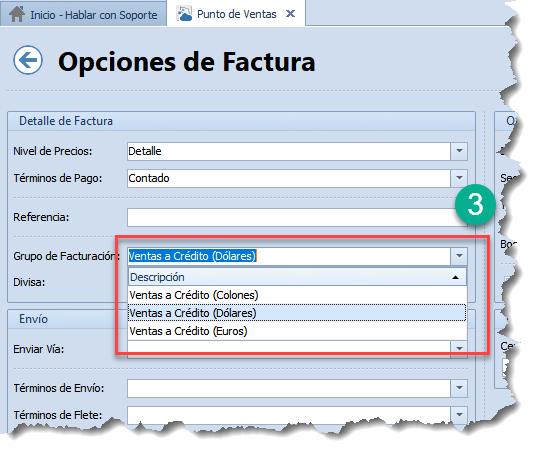Image resolution: width=543 pixels, height=458 pixels.
Task: Click inside the Referencia text field
Action: pyautogui.click(x=297, y=217)
